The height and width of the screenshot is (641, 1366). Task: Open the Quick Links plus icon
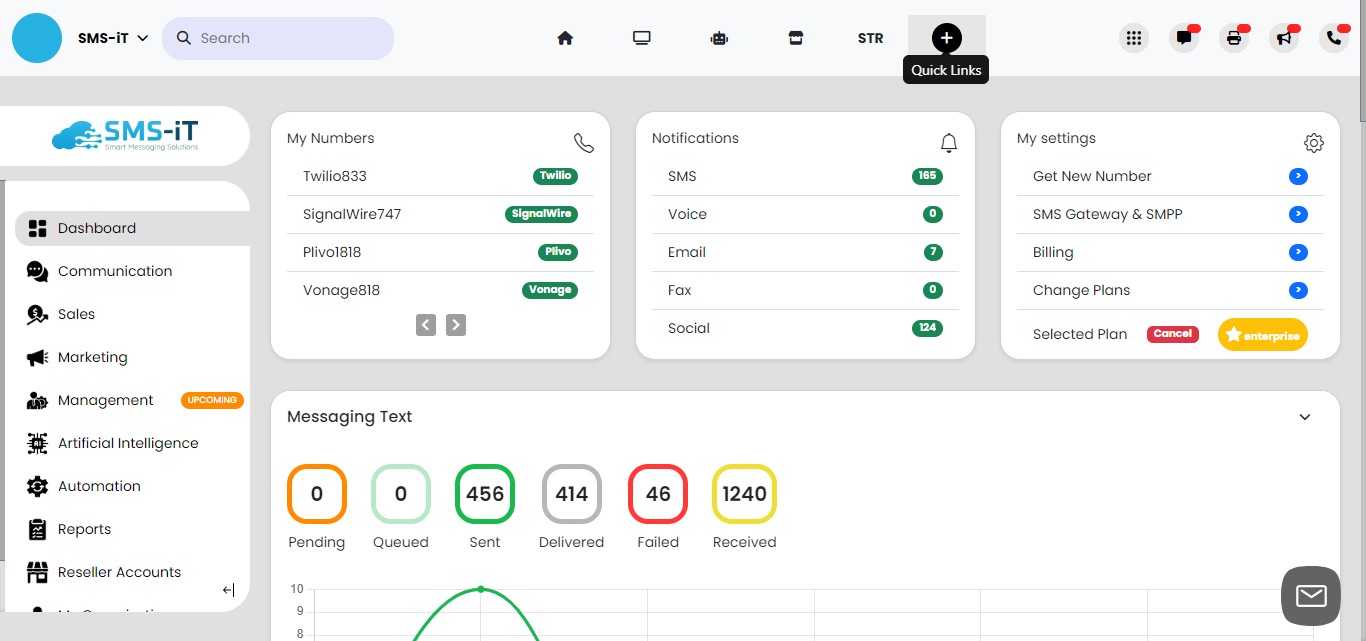[946, 38]
